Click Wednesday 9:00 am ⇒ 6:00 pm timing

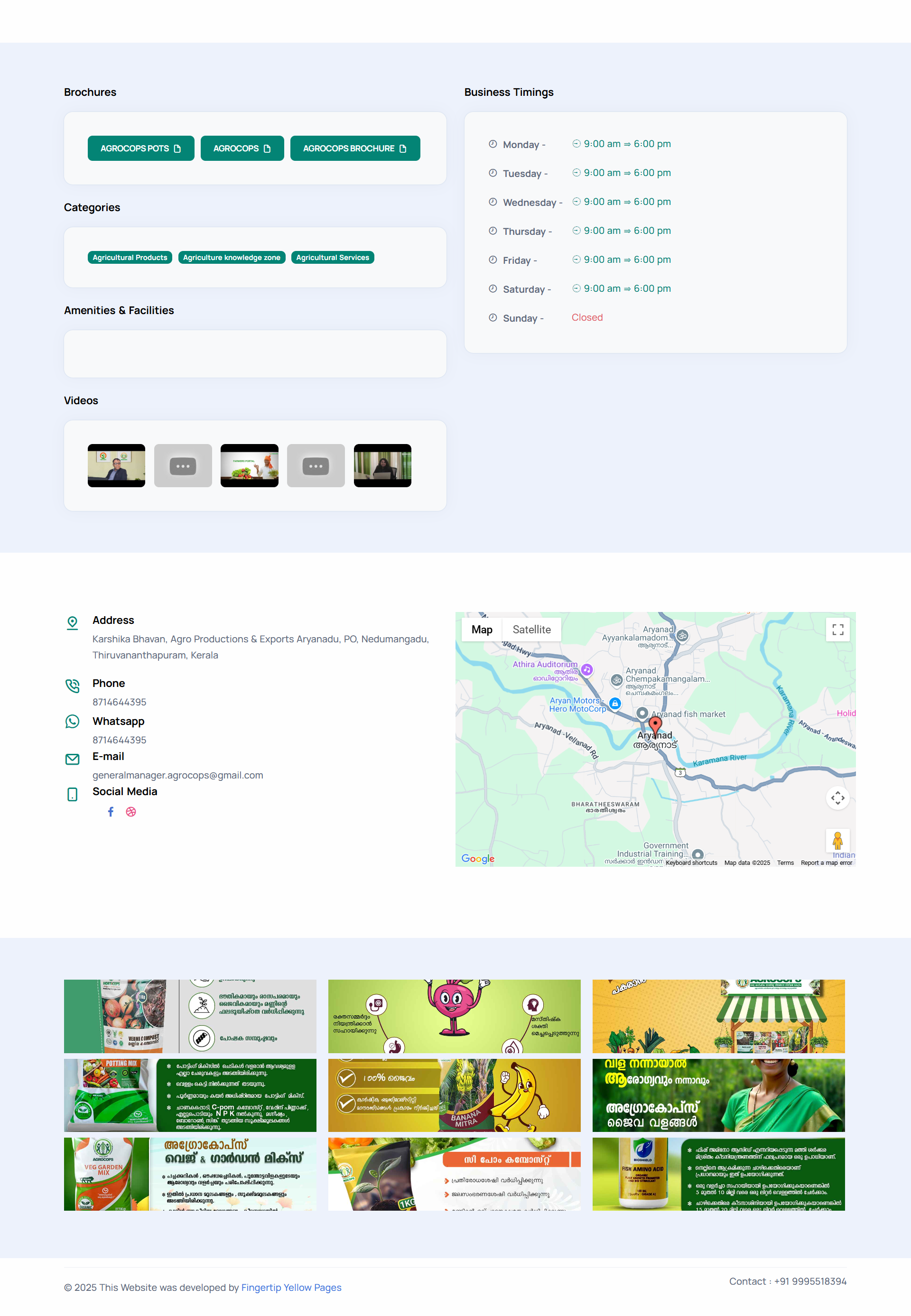point(622,202)
